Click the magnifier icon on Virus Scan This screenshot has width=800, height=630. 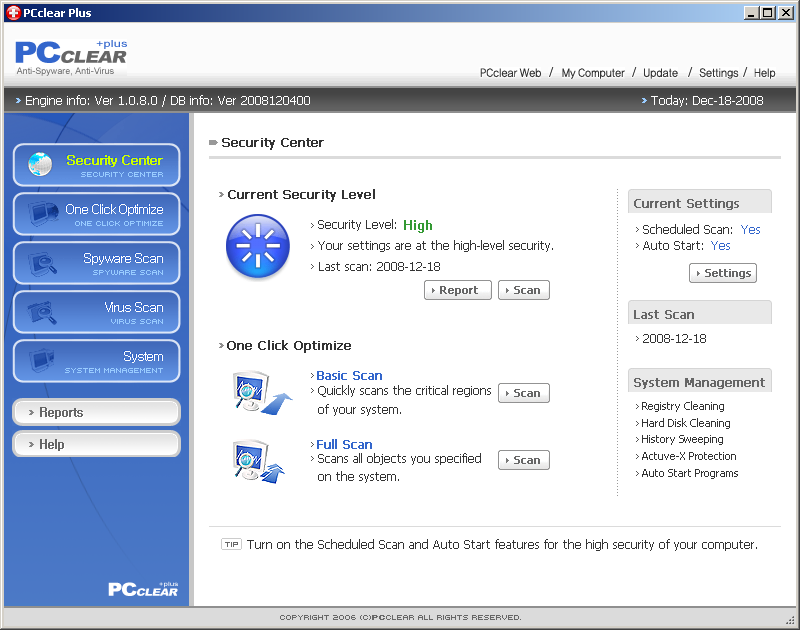coord(42,312)
